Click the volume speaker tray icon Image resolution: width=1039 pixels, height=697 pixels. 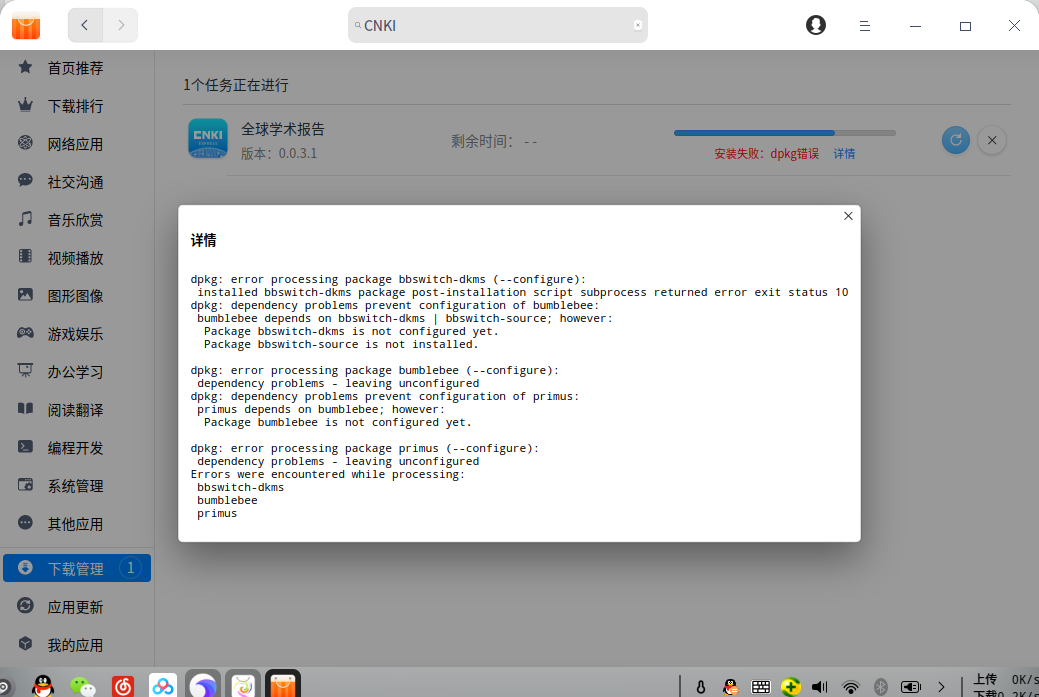(x=820, y=687)
